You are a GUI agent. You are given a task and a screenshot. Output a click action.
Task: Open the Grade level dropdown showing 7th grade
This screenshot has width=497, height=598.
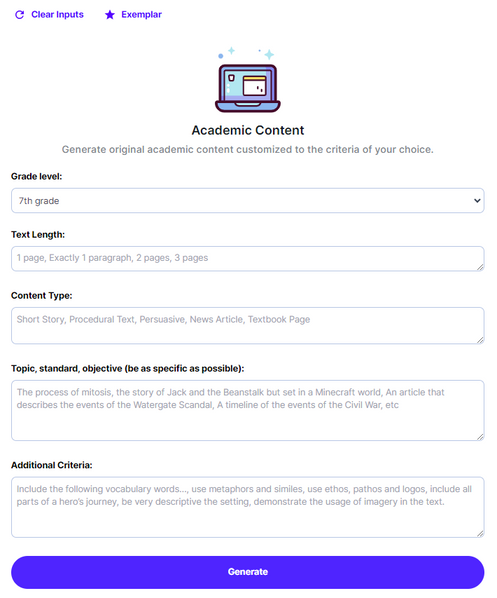(248, 201)
